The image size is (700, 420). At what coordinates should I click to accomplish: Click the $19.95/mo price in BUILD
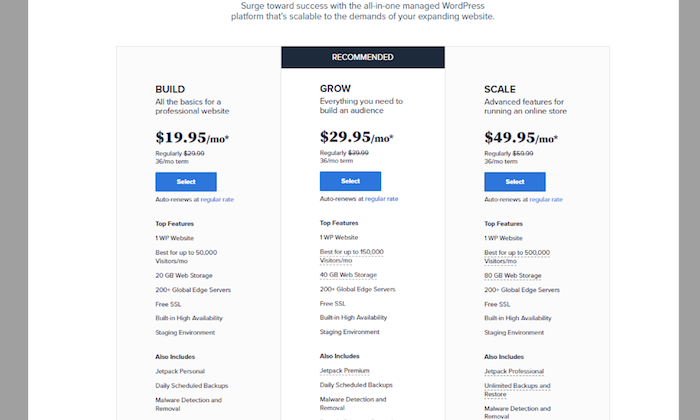pos(192,137)
